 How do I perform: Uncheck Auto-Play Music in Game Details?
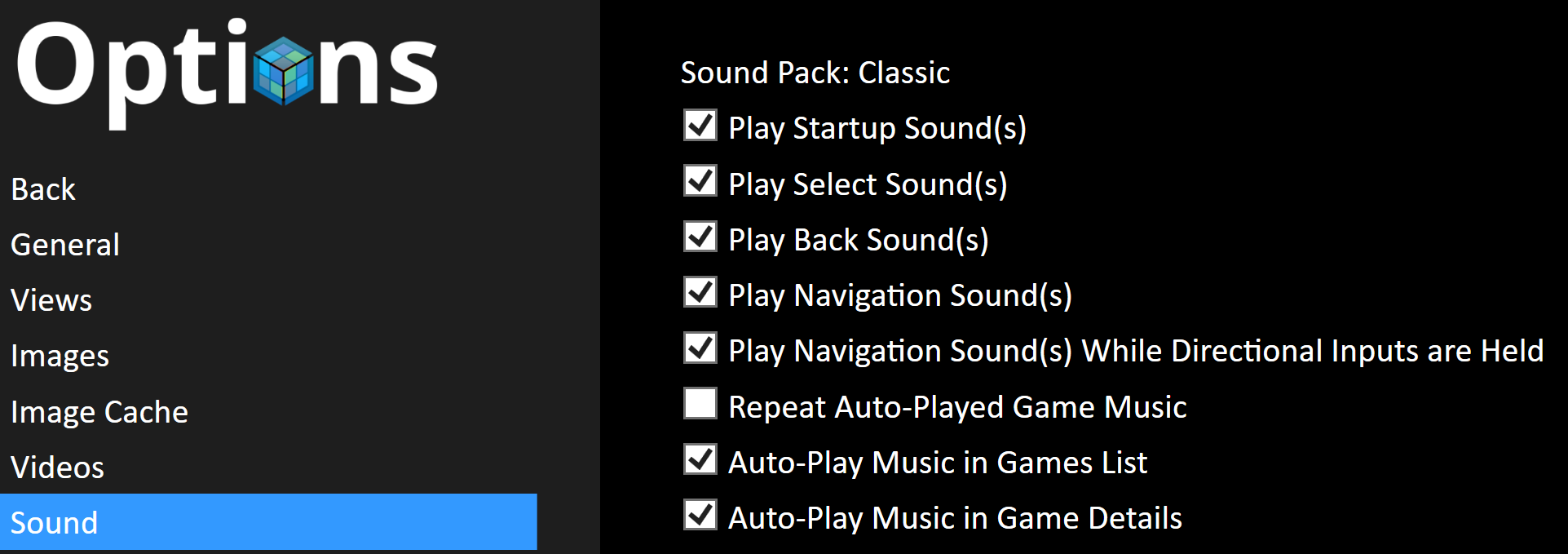coord(700,515)
